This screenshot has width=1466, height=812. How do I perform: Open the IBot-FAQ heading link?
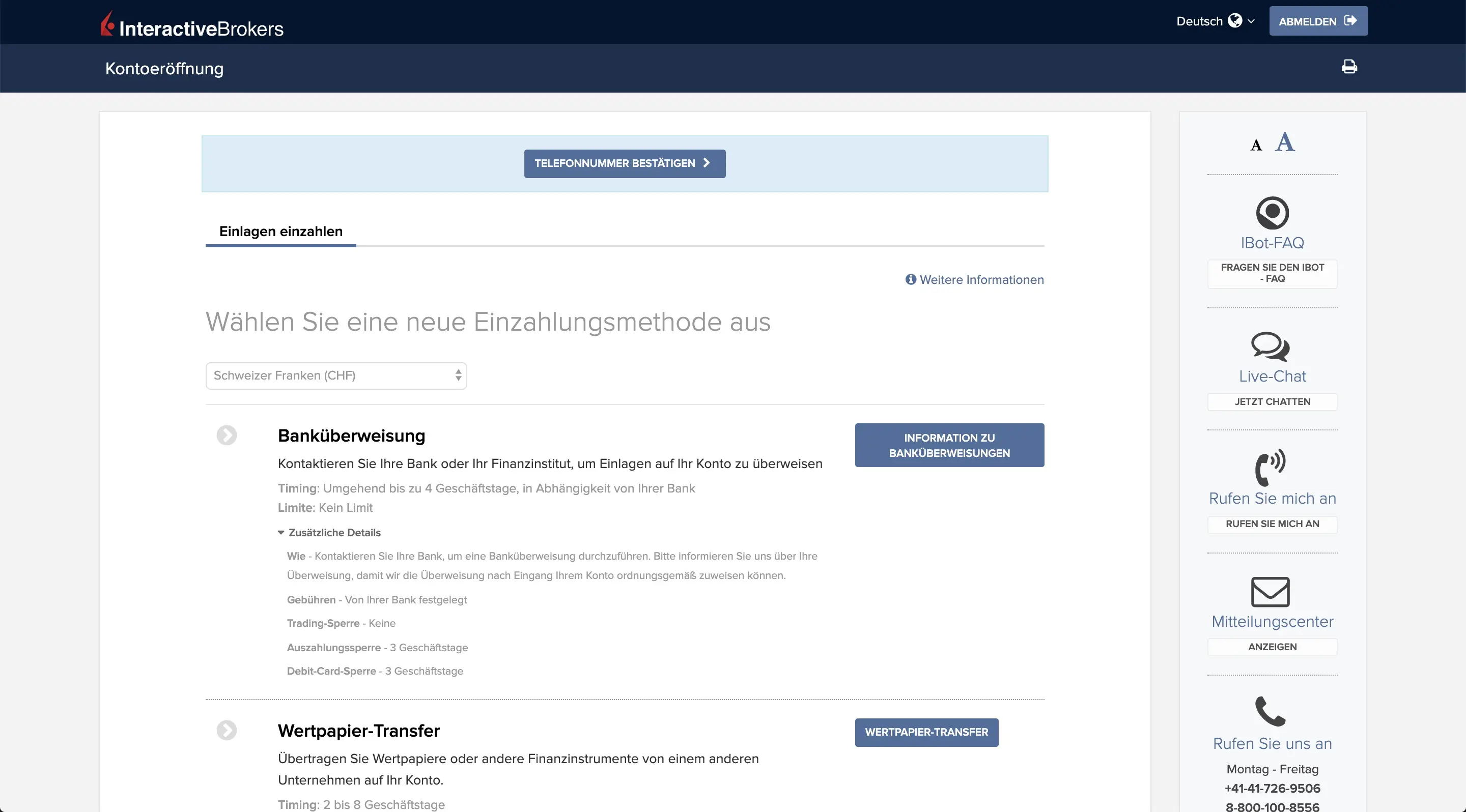tap(1272, 243)
